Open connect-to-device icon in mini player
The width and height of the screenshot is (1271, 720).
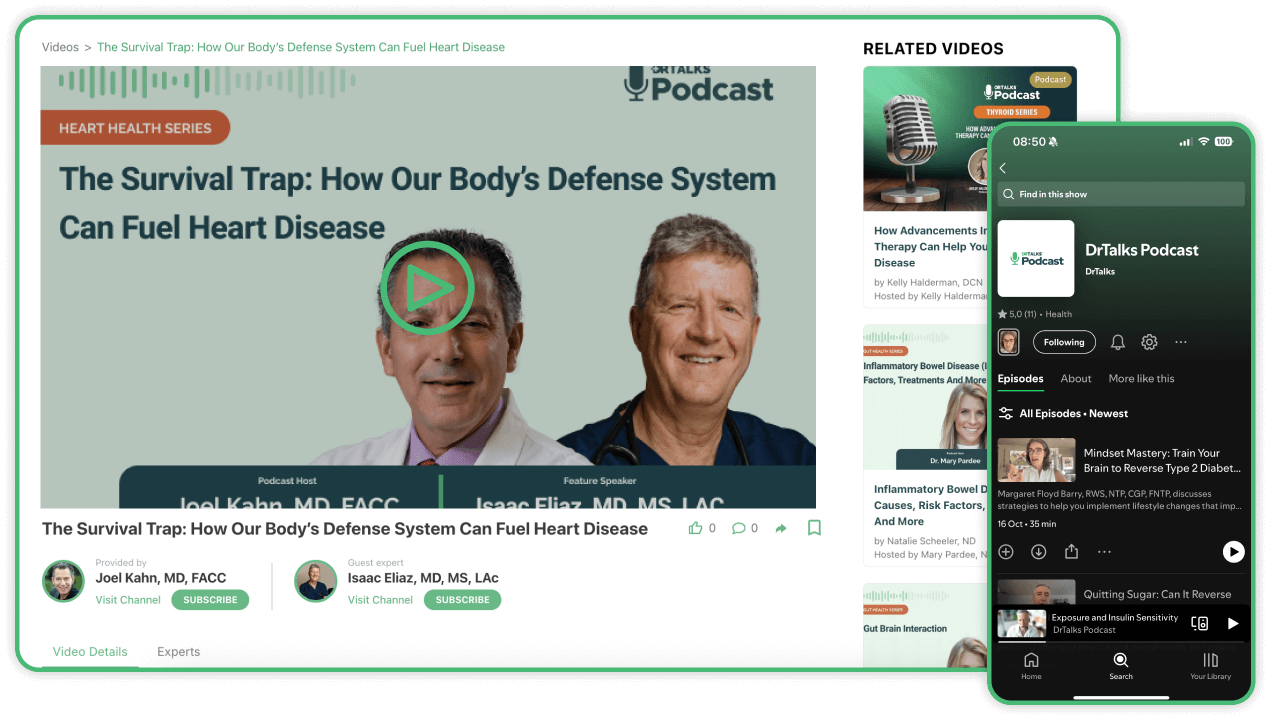(1200, 623)
